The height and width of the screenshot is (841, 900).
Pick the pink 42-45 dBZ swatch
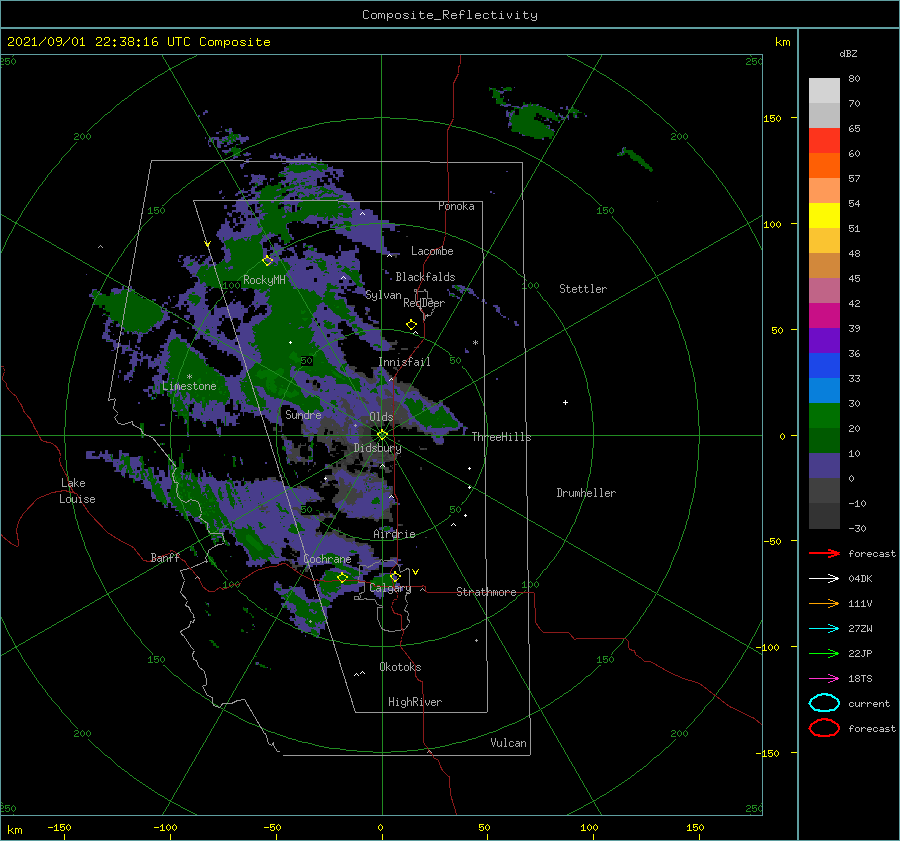824,290
